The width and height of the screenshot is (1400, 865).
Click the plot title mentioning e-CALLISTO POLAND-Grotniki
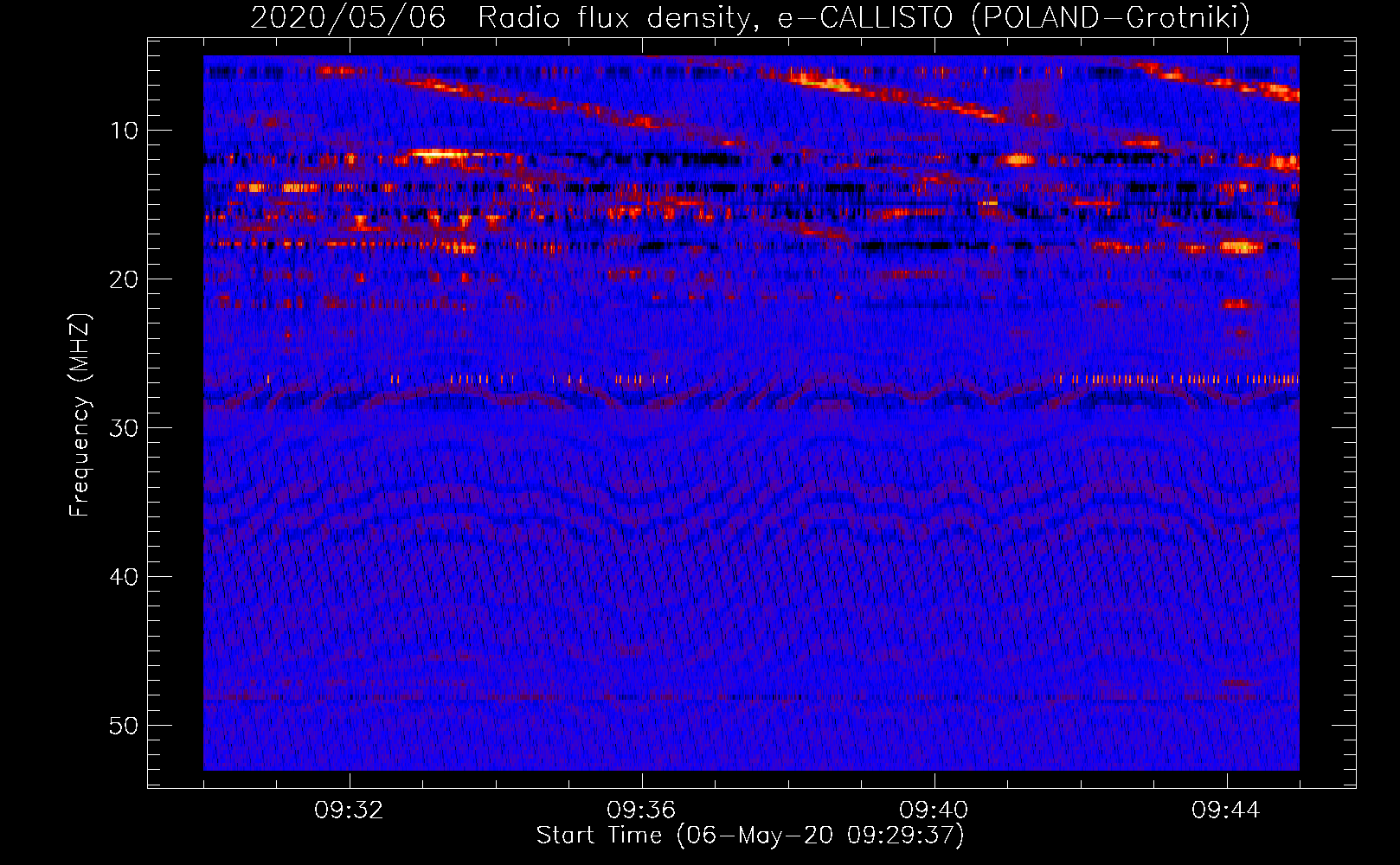pyautogui.click(x=750, y=17)
